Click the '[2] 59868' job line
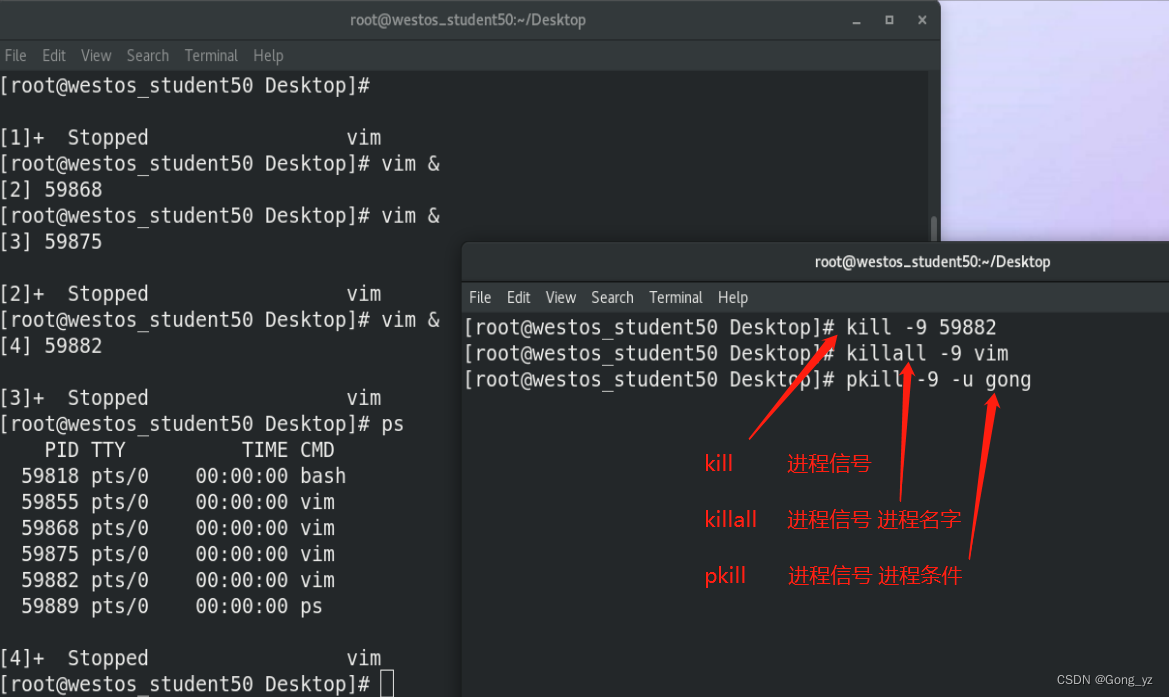This screenshot has height=697, width=1169. [x=51, y=189]
